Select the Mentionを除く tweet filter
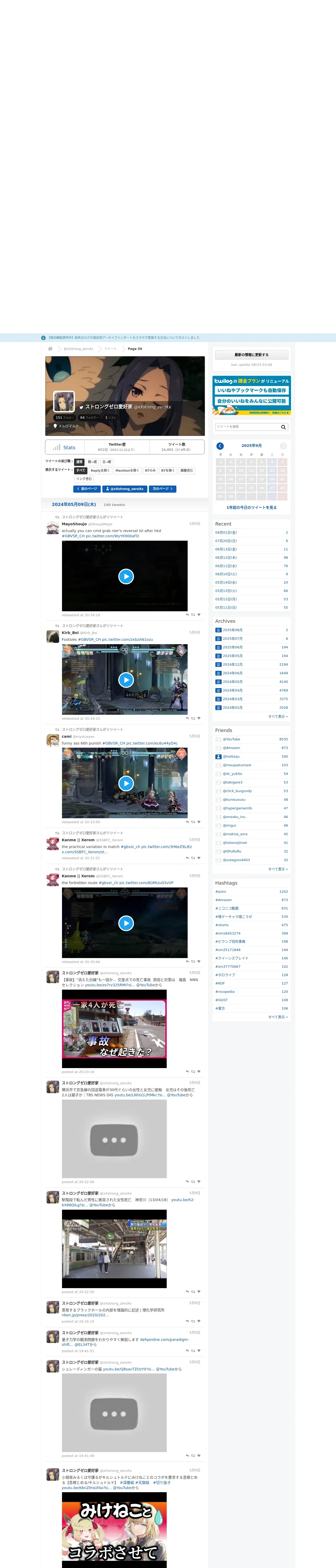The image size is (336, 1568). [127, 470]
